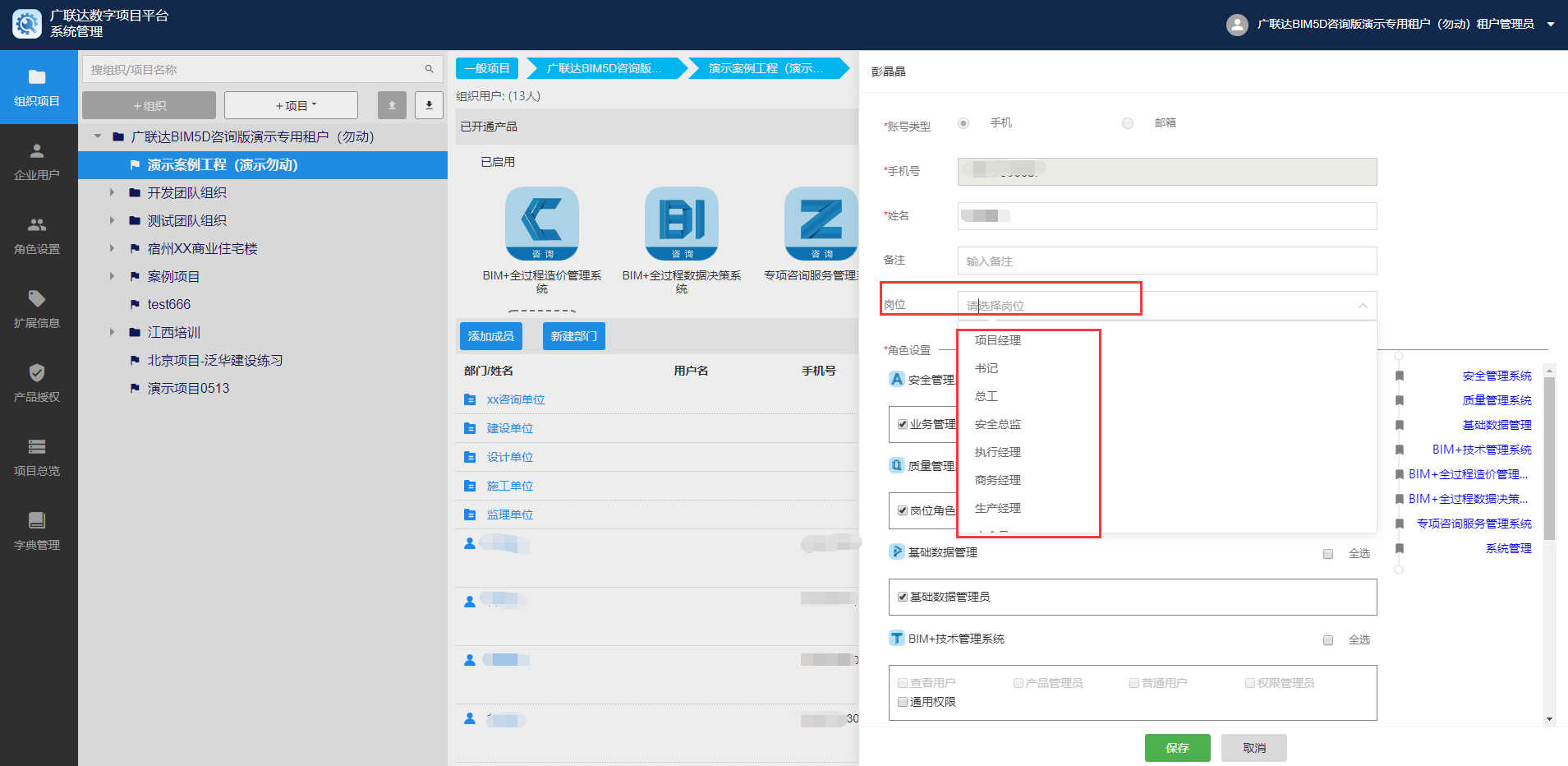Select 手机 account type radio
This screenshot has height=766, width=1568.
coord(963,123)
